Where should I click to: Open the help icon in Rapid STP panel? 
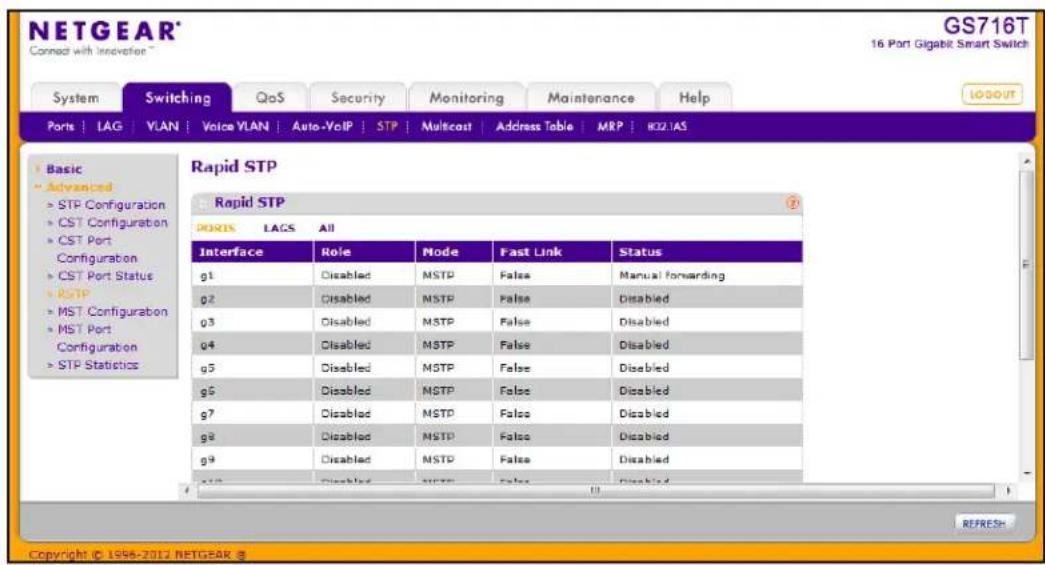[792, 203]
